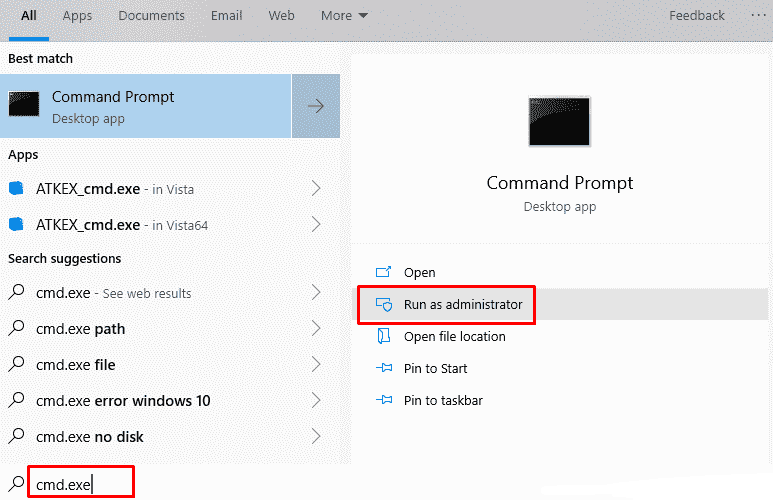
Task: Click the search magnifier icon beside the search box
Action: pos(15,484)
